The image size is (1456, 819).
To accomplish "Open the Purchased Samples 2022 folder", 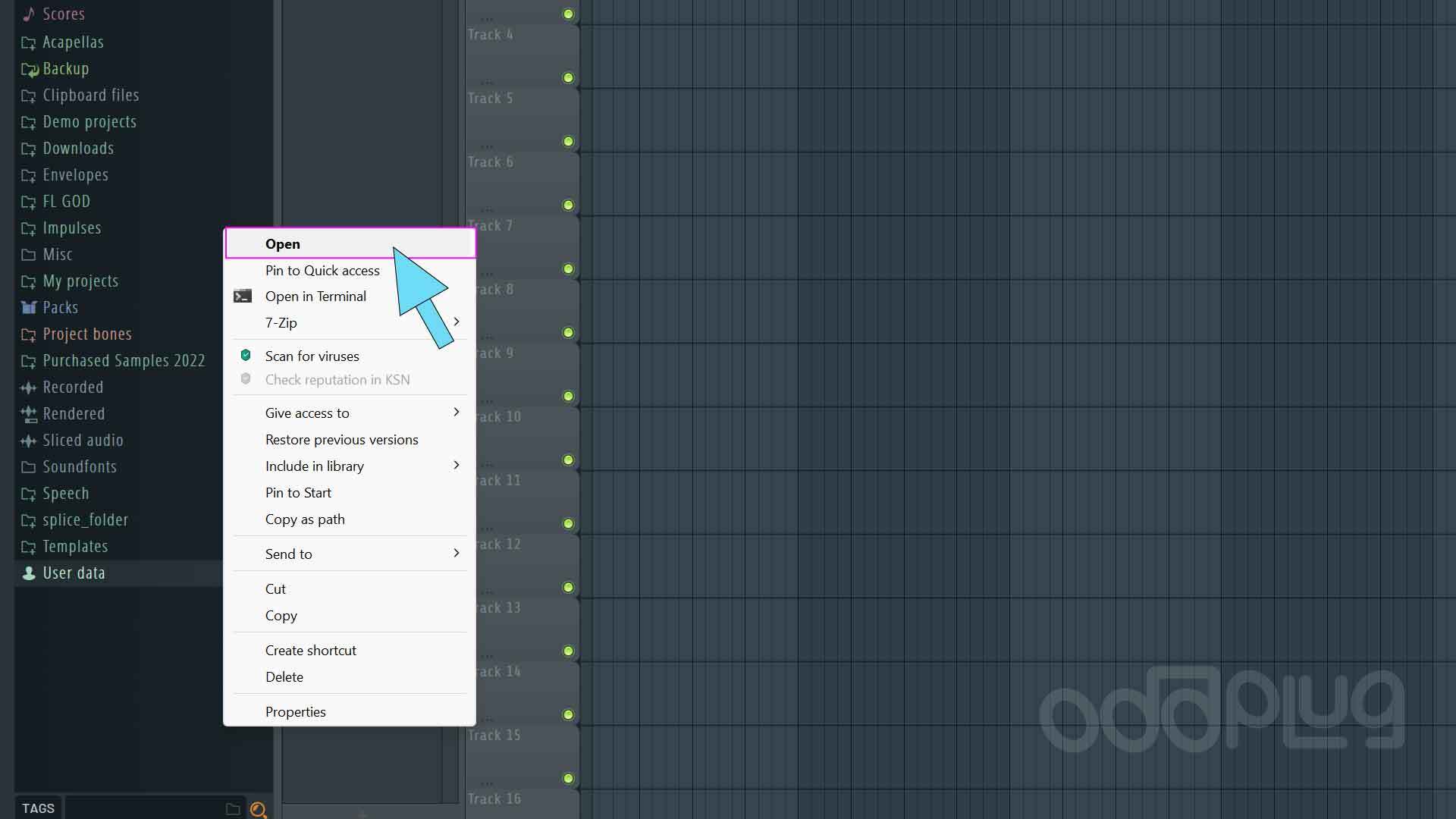I will [x=124, y=361].
